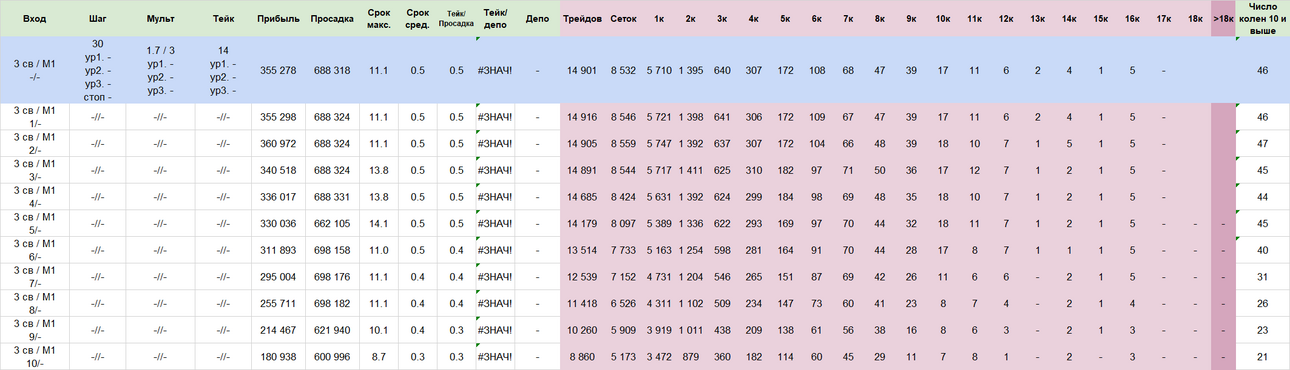Select profit cell 311 893
The image size is (1290, 370).
tap(277, 251)
